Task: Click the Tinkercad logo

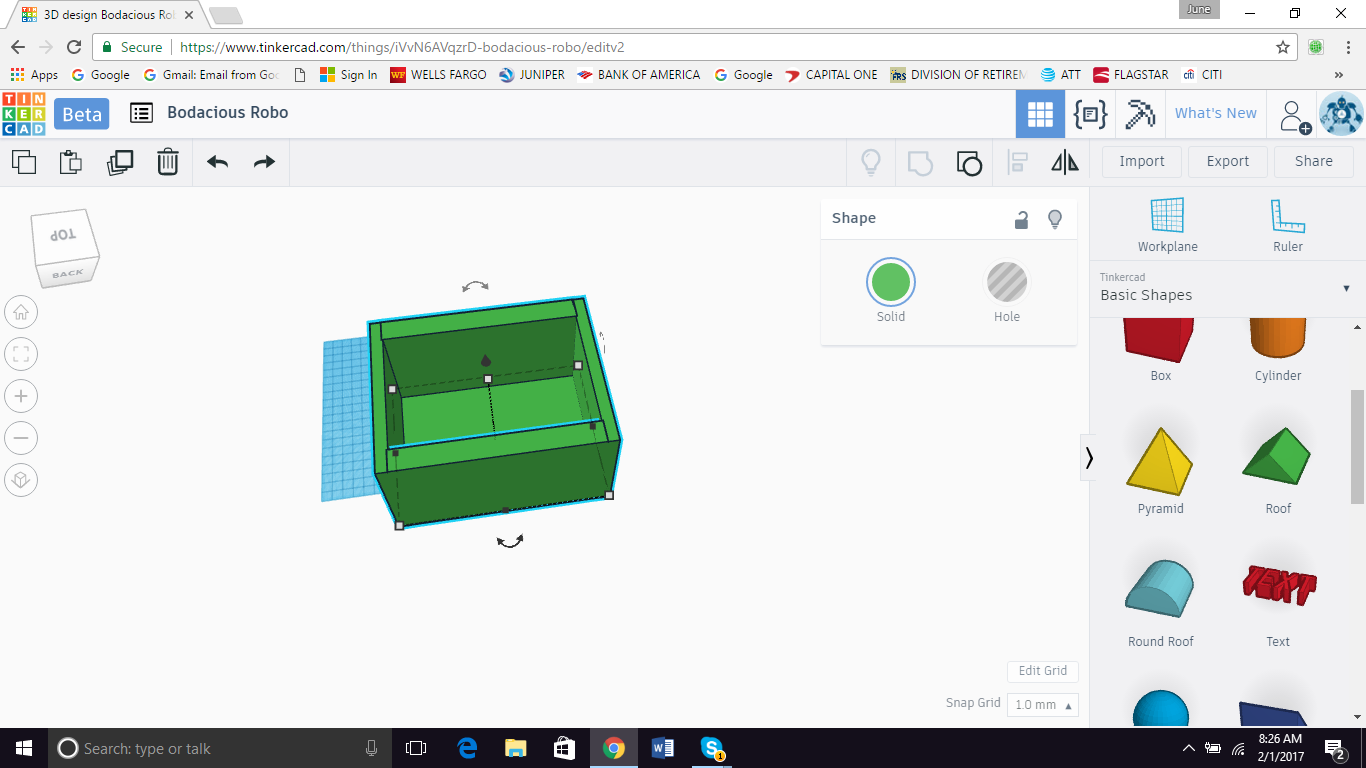Action: click(24, 114)
